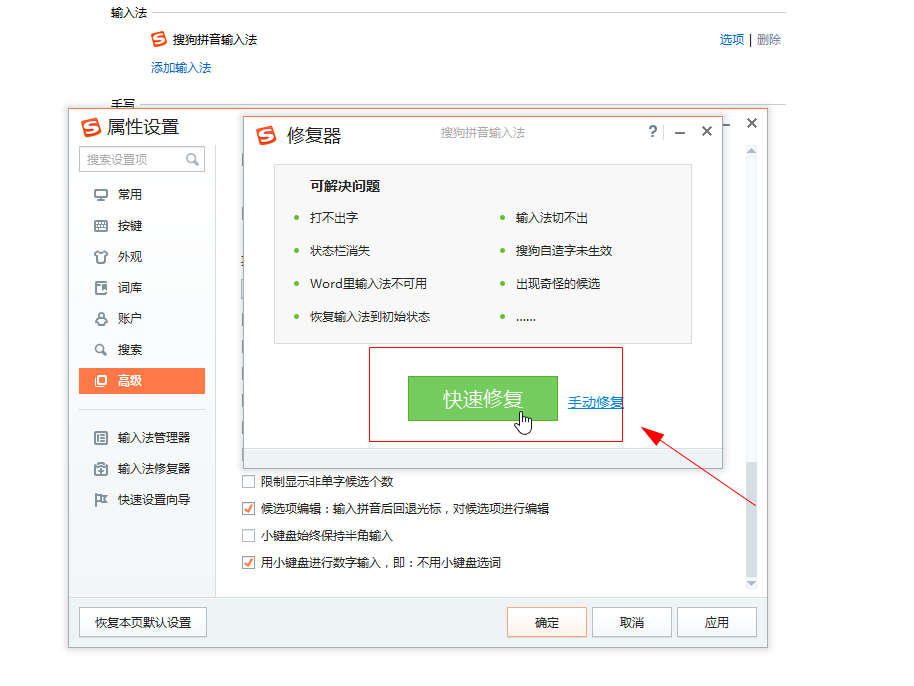The image size is (914, 686).
Task: Switch to the 外观 settings category
Action: 142,256
